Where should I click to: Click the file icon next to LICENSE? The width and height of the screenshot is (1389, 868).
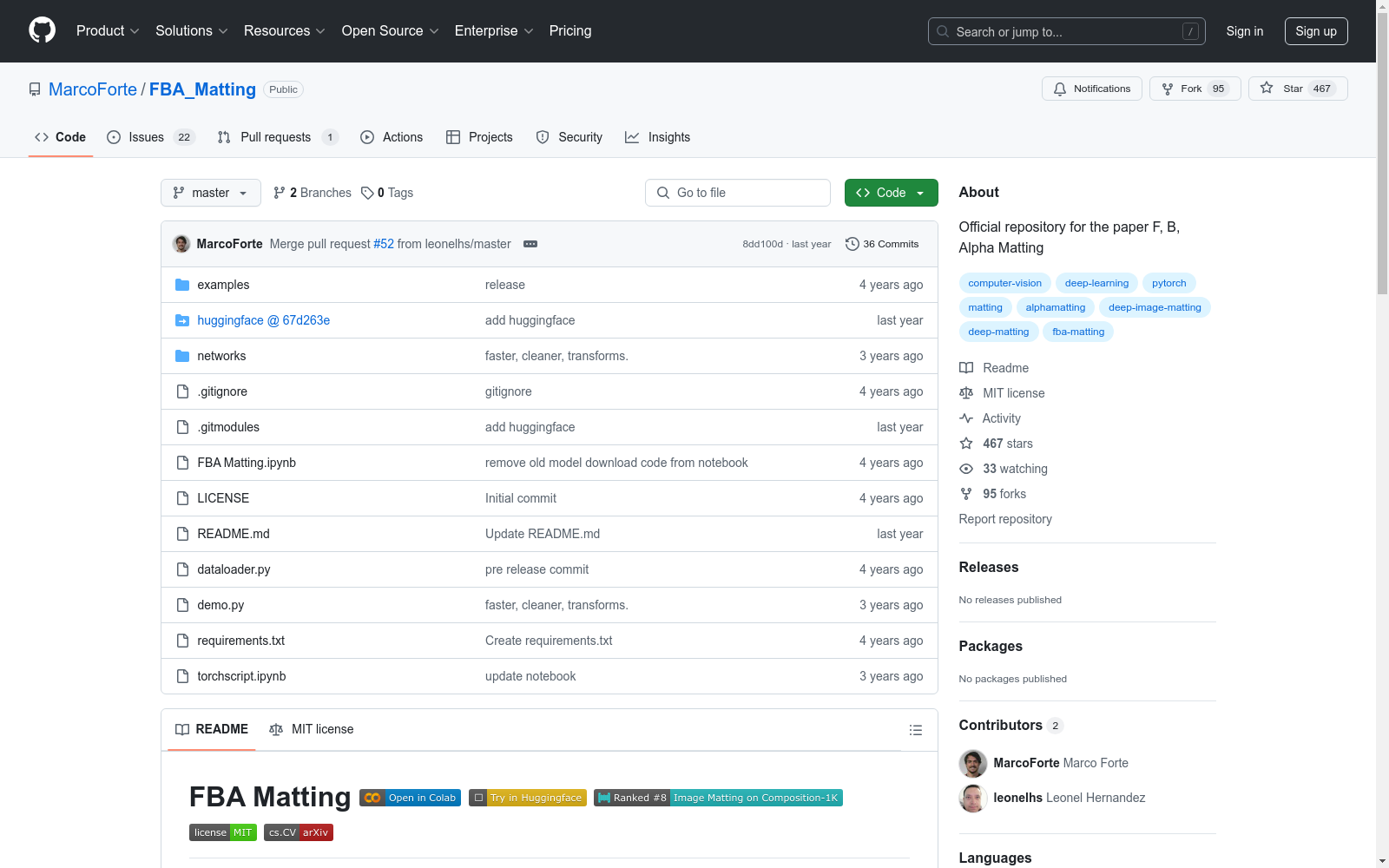pyautogui.click(x=182, y=498)
